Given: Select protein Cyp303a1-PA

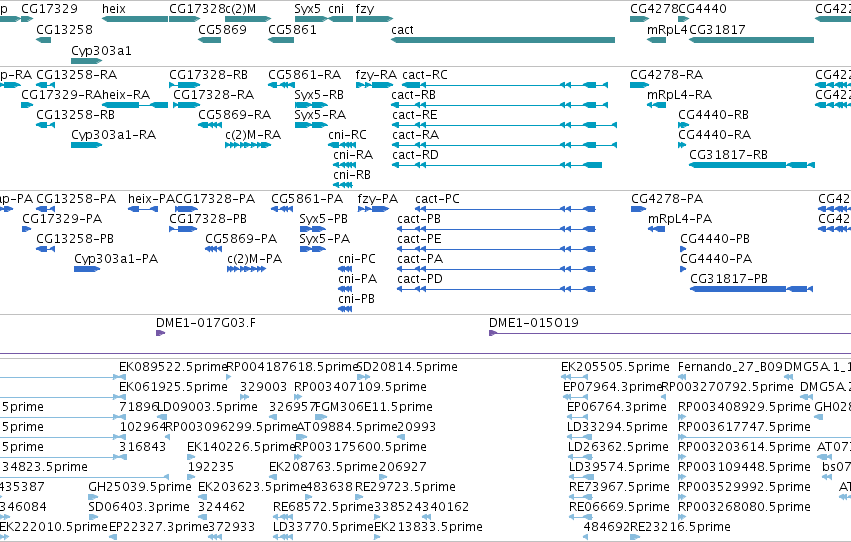Looking at the screenshot, I should pos(116,259).
